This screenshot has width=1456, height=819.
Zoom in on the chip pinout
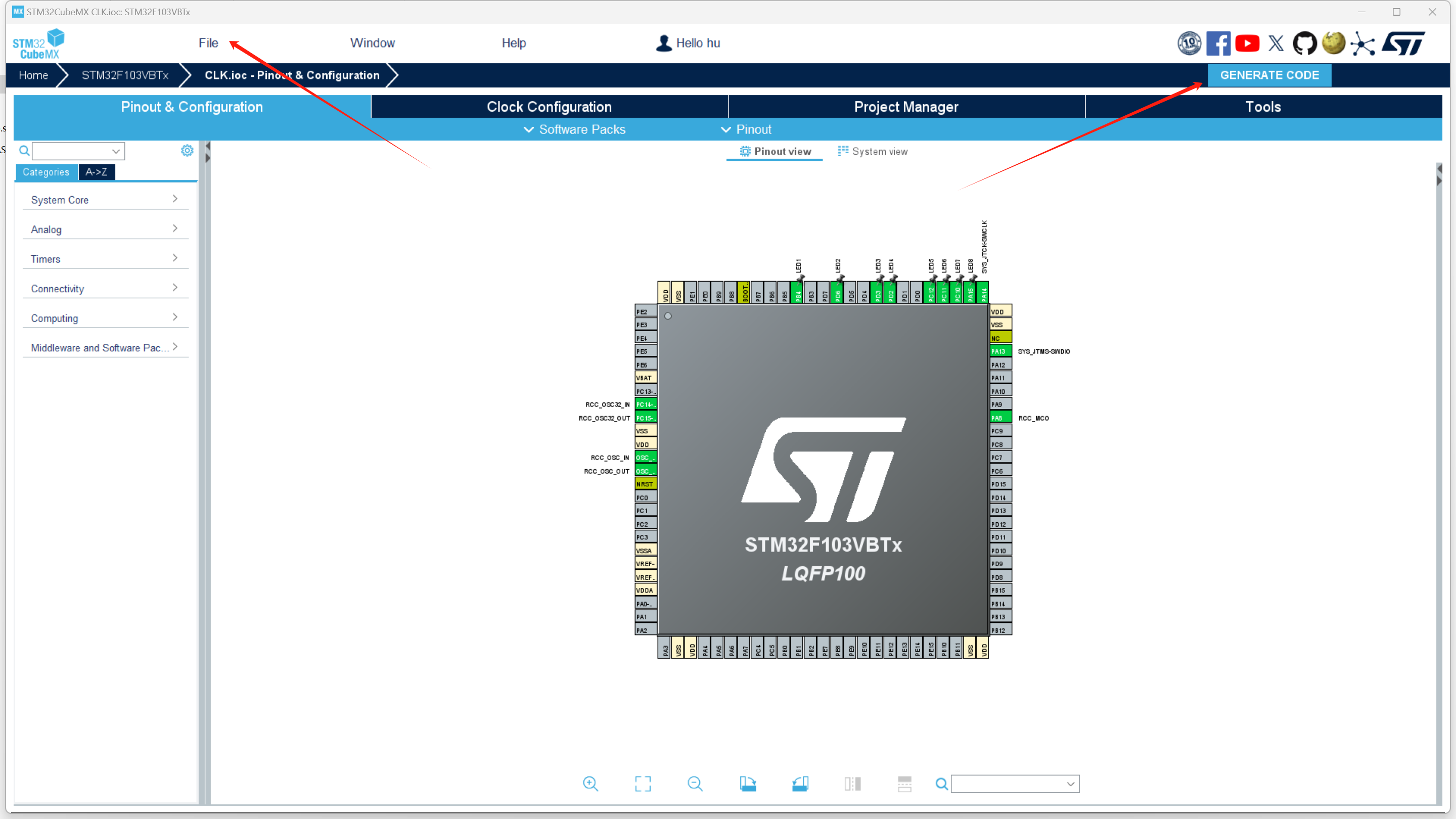[590, 784]
